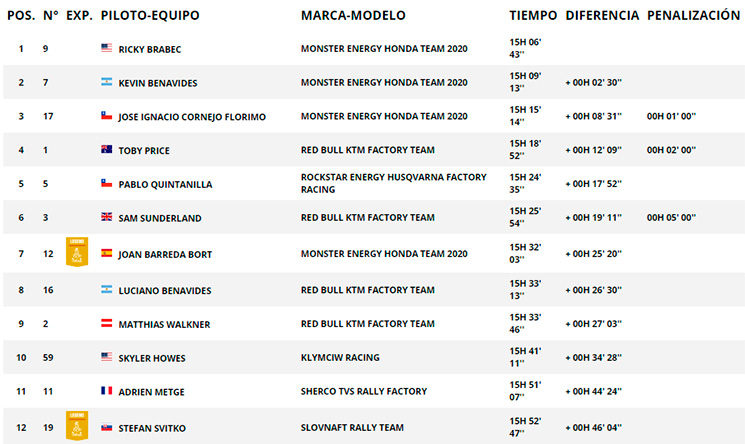The height and width of the screenshot is (444, 745).
Task: Select the TIEMPO column header
Action: click(x=533, y=15)
